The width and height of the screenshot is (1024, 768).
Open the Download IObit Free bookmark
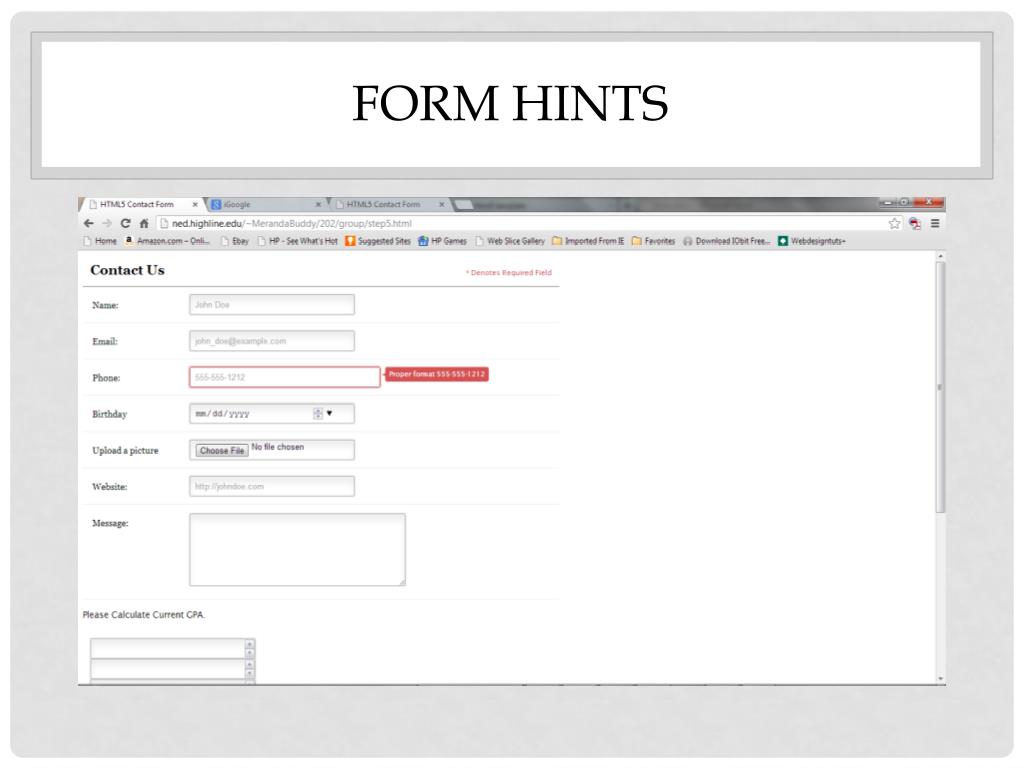click(x=727, y=241)
